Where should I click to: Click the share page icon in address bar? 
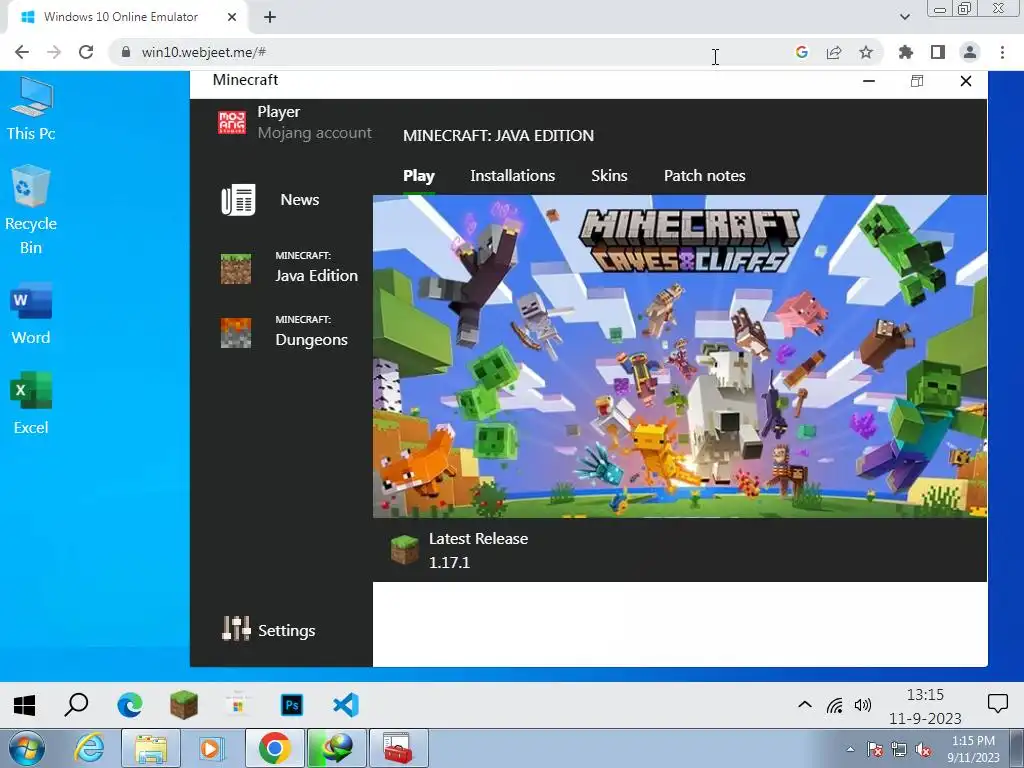pos(834,52)
